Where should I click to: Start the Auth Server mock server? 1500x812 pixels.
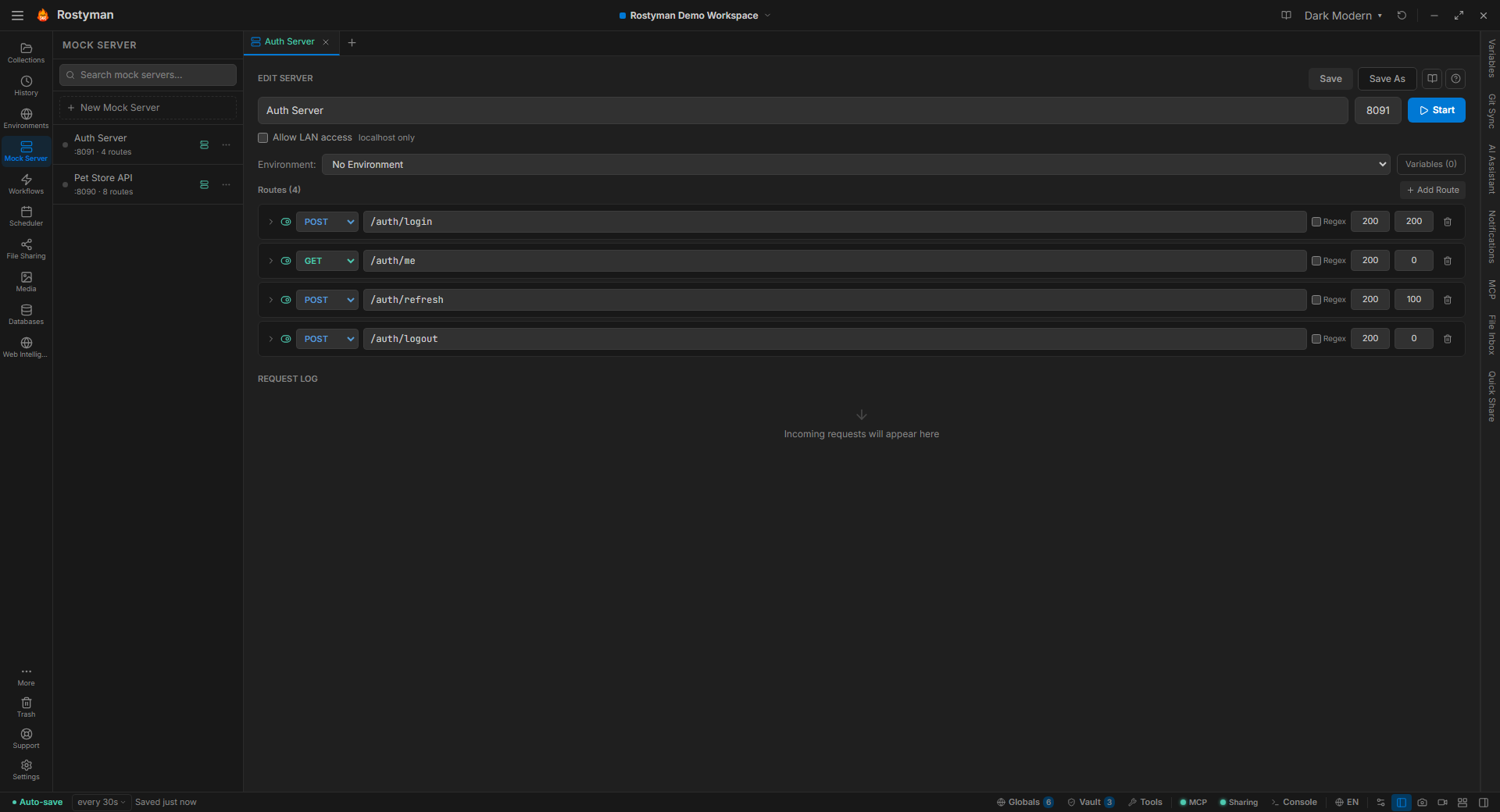tap(1436, 110)
